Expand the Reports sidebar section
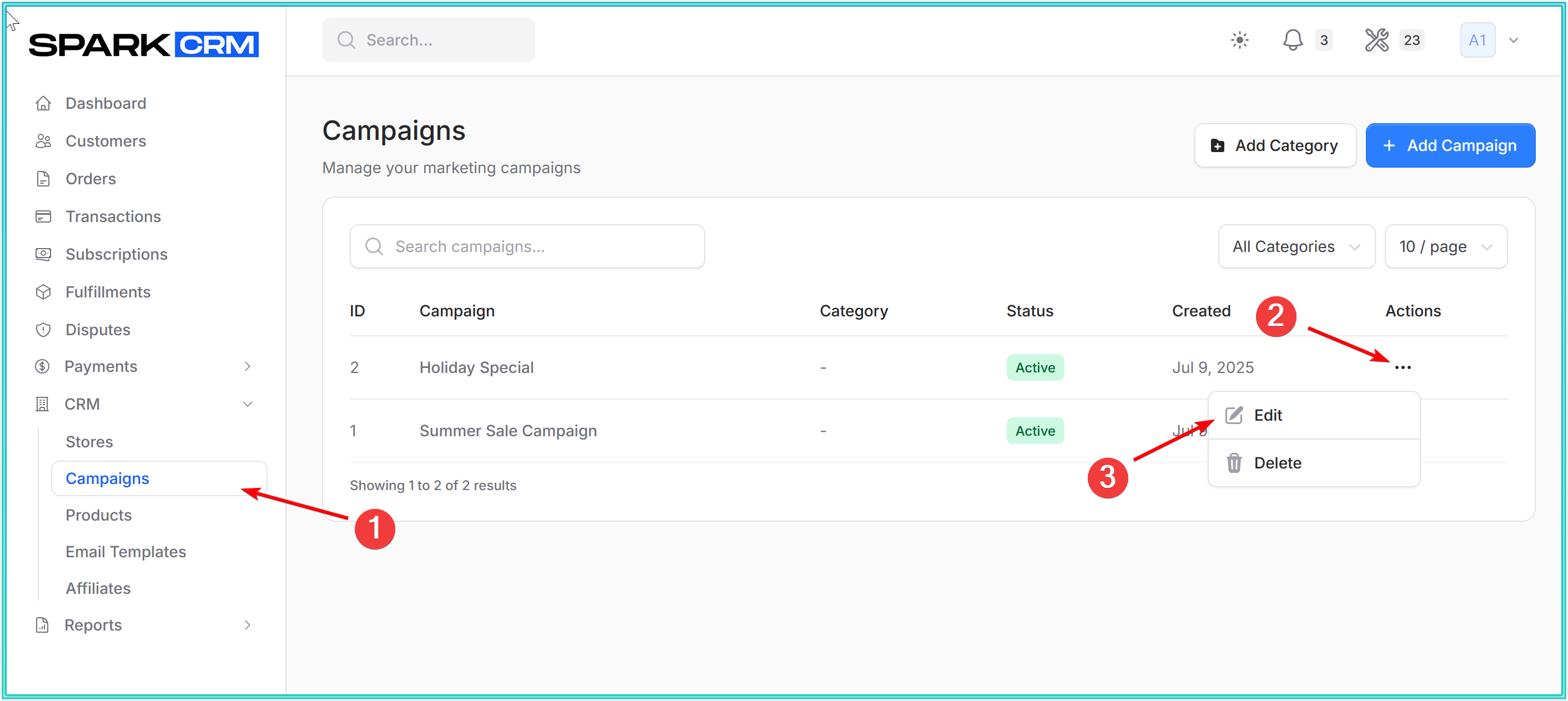 click(x=247, y=625)
